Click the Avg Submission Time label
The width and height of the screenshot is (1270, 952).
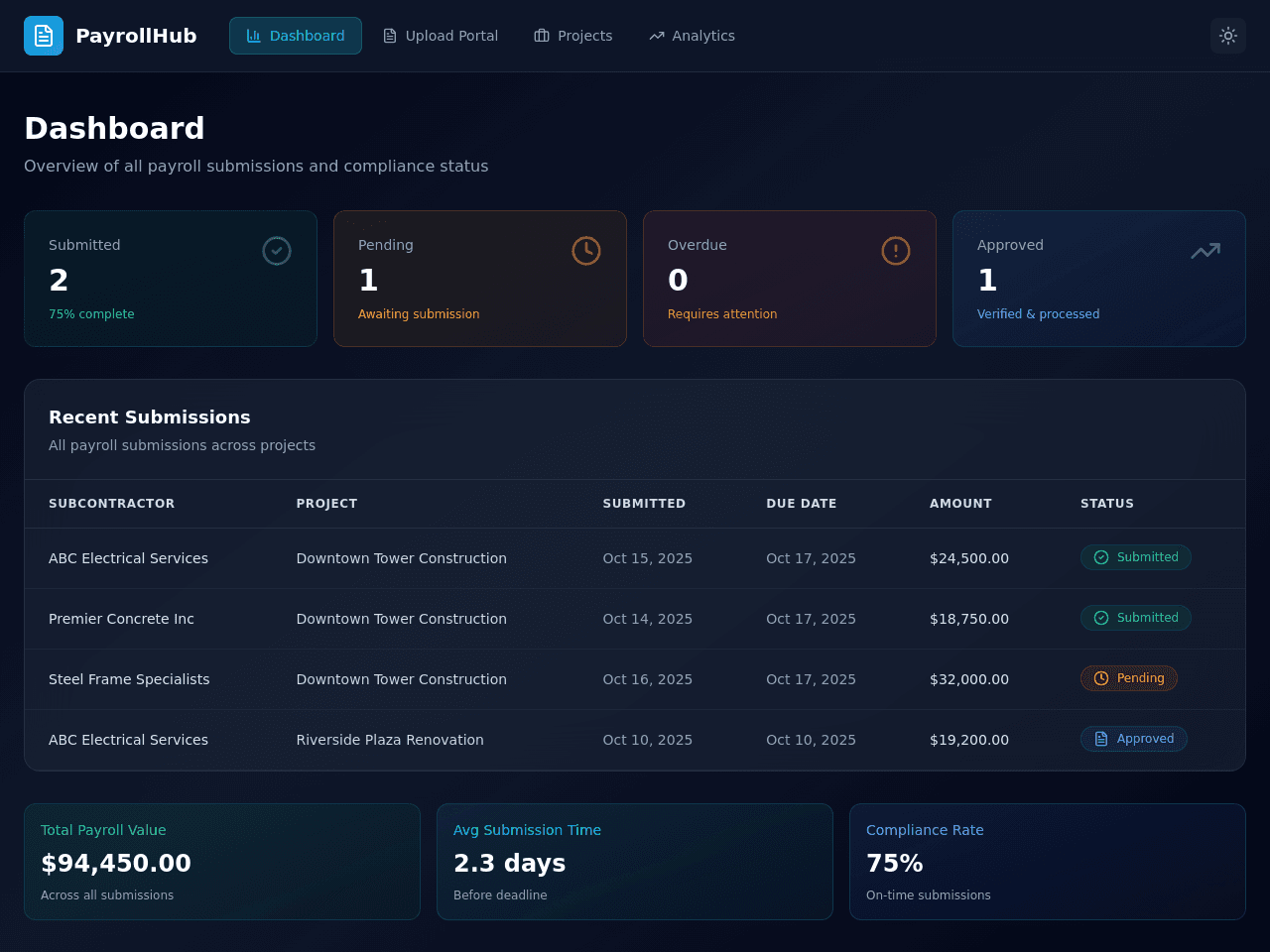pos(527,830)
